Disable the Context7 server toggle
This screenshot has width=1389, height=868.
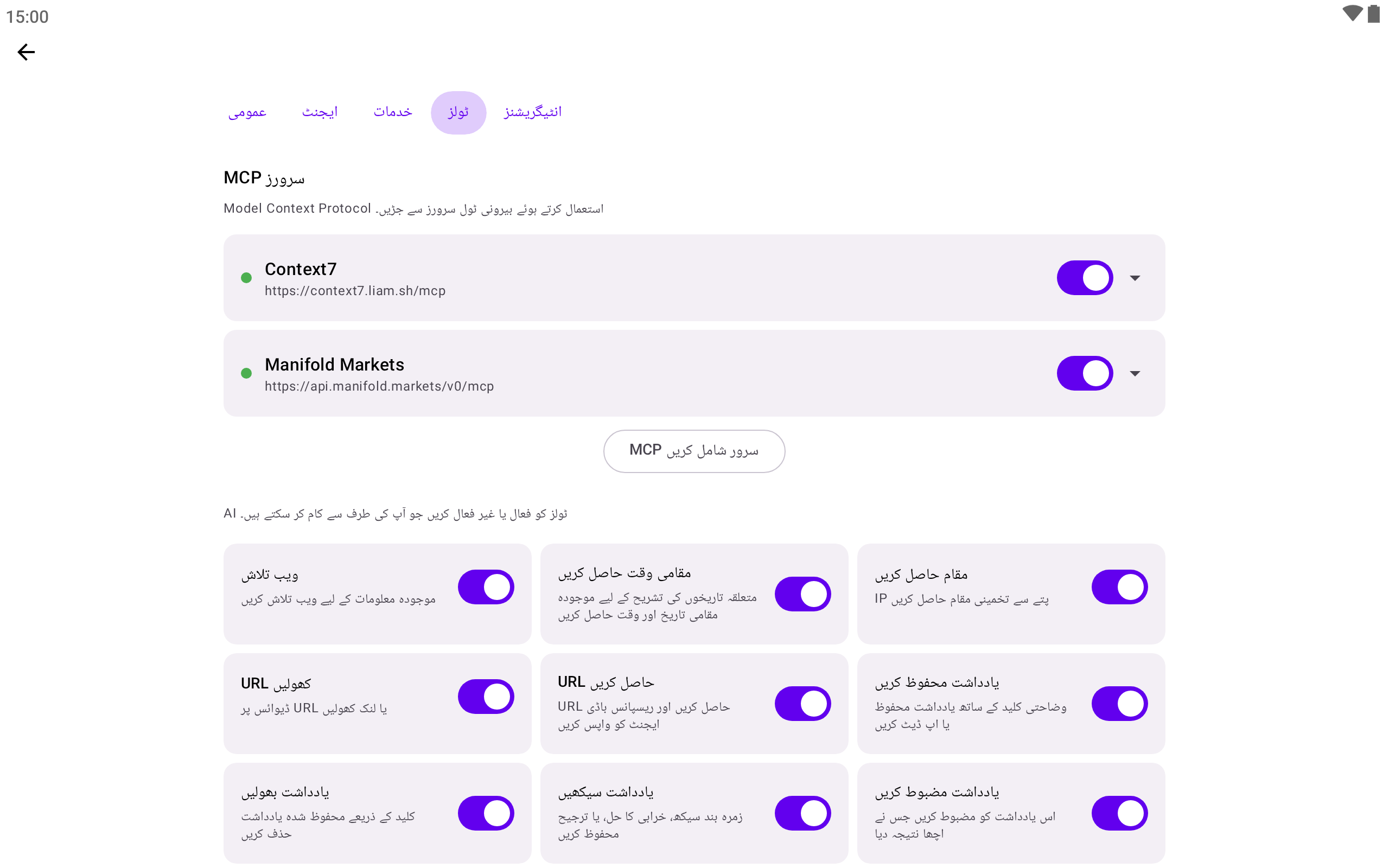1085,278
